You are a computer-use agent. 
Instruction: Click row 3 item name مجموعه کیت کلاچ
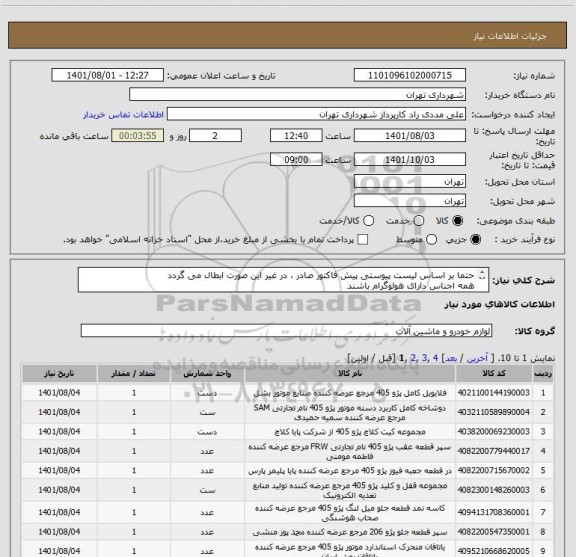point(350,431)
